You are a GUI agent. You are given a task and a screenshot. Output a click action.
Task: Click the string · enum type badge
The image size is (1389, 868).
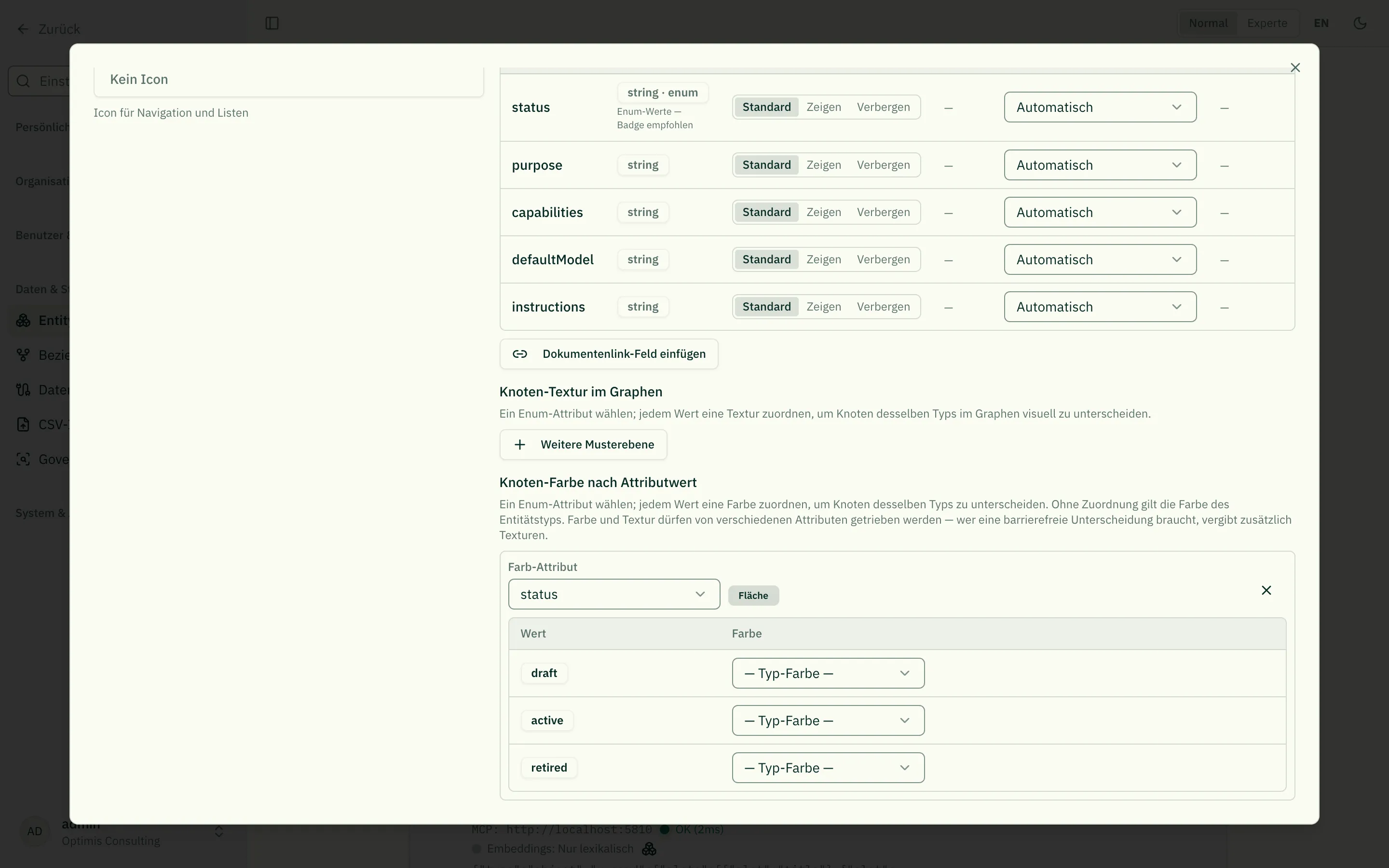click(662, 93)
